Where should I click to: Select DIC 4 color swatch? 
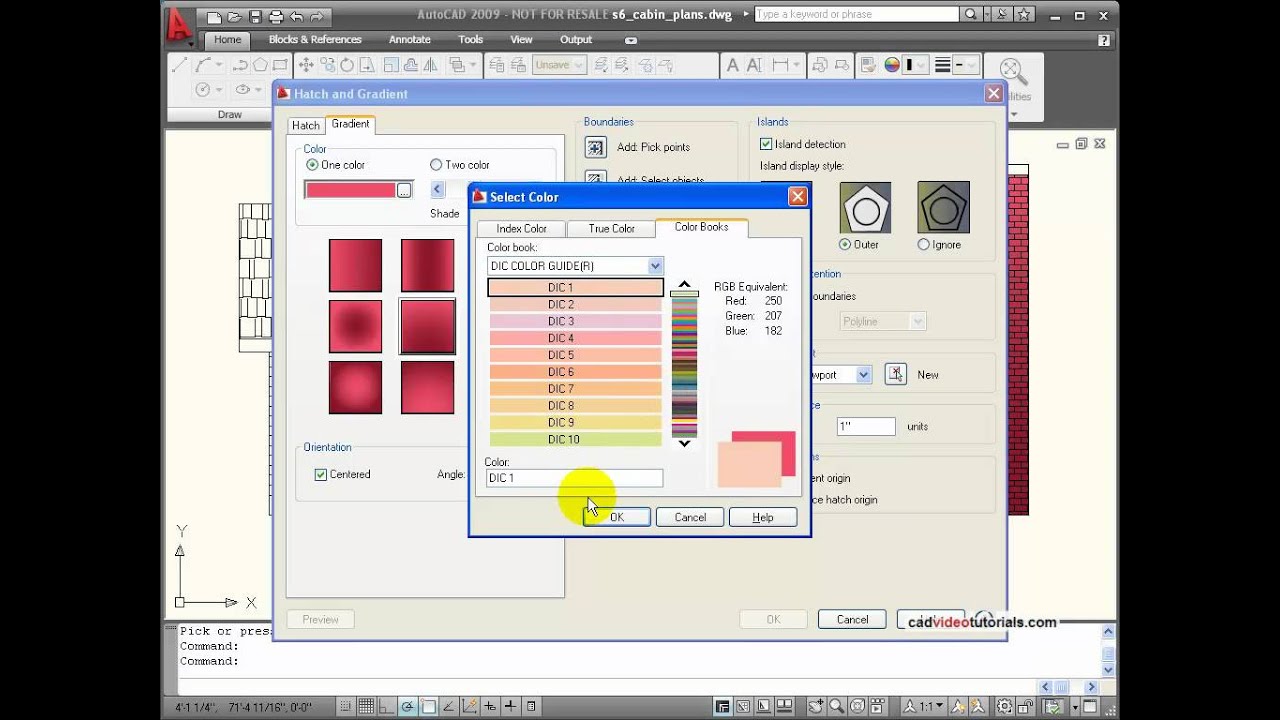point(575,338)
